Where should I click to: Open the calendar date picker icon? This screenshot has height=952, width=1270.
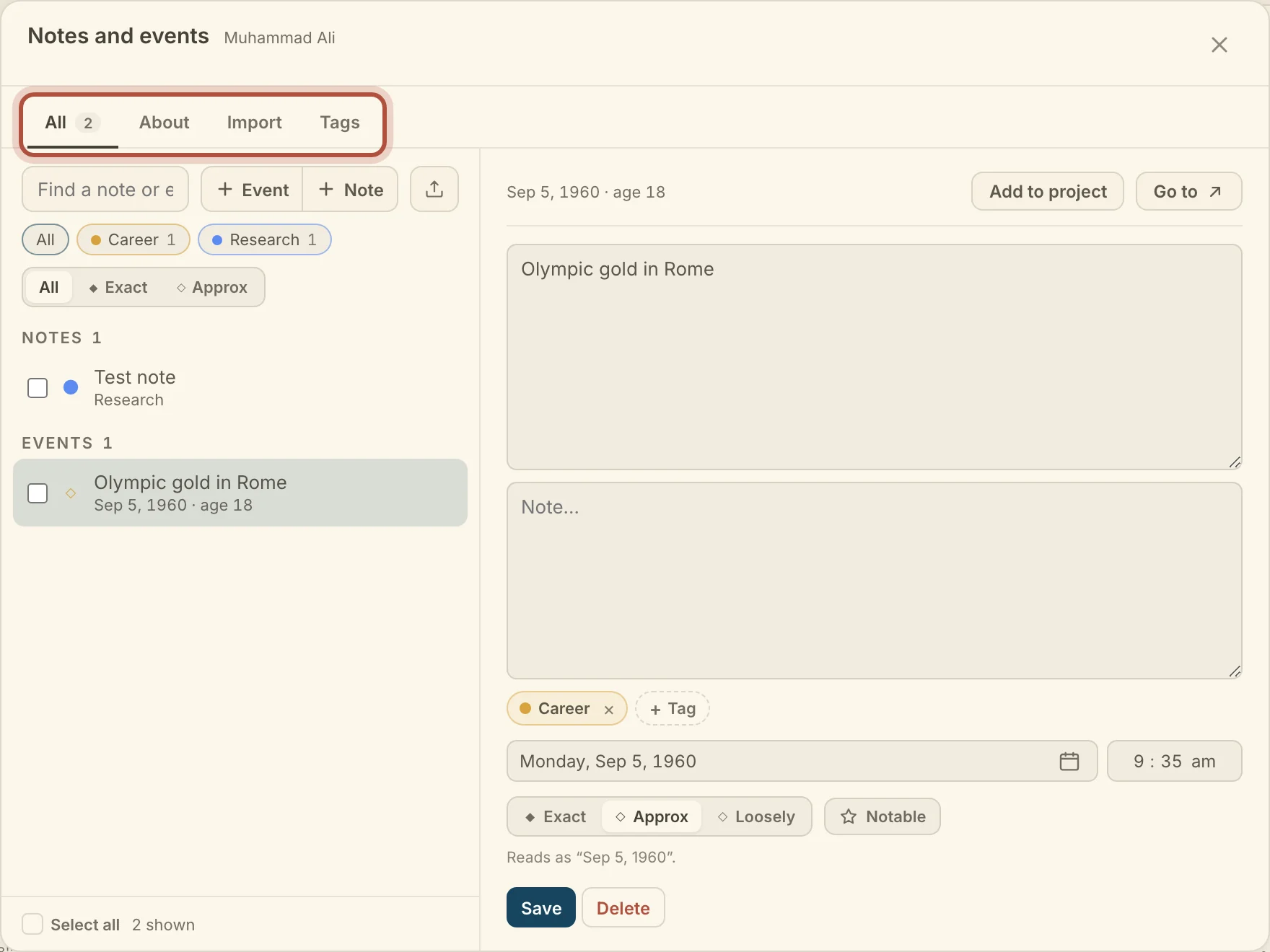click(1069, 761)
